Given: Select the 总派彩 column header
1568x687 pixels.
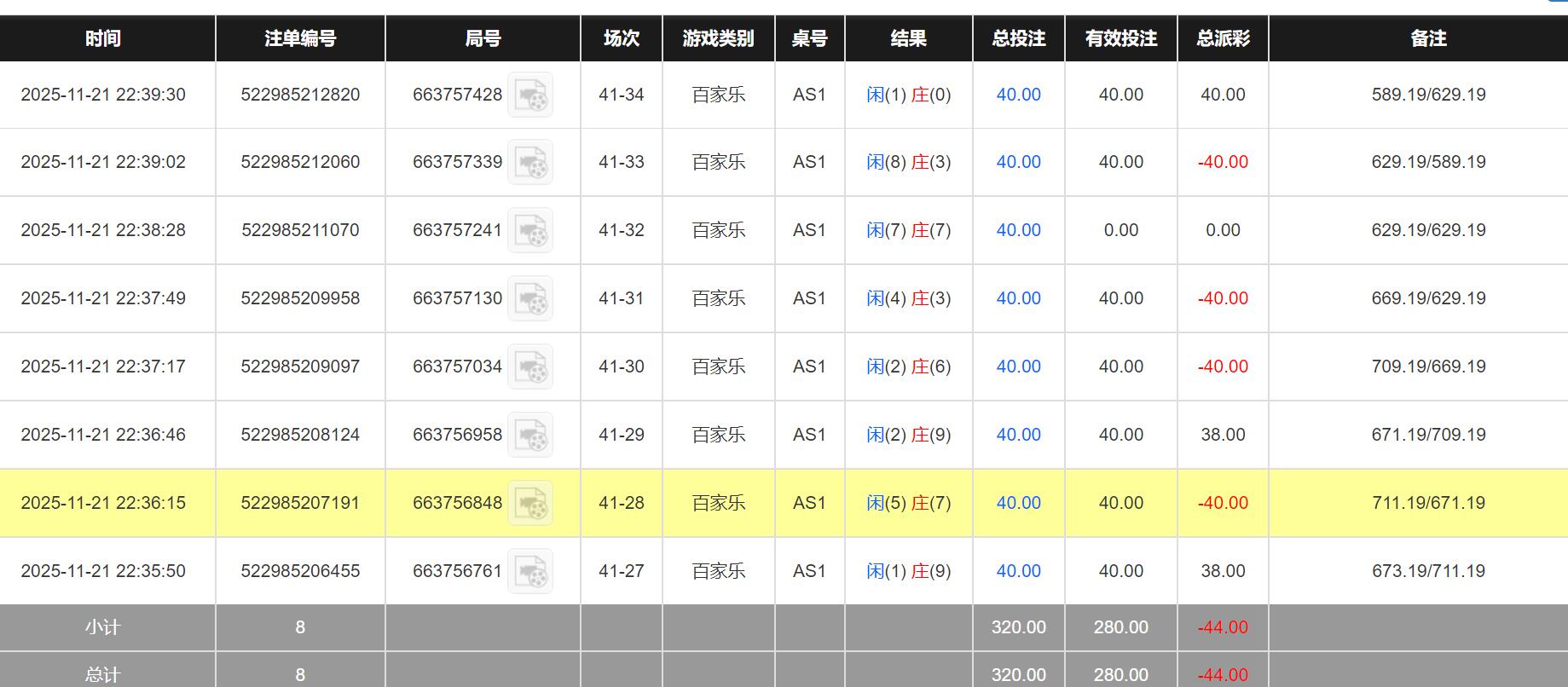Looking at the screenshot, I should click(x=1223, y=38).
